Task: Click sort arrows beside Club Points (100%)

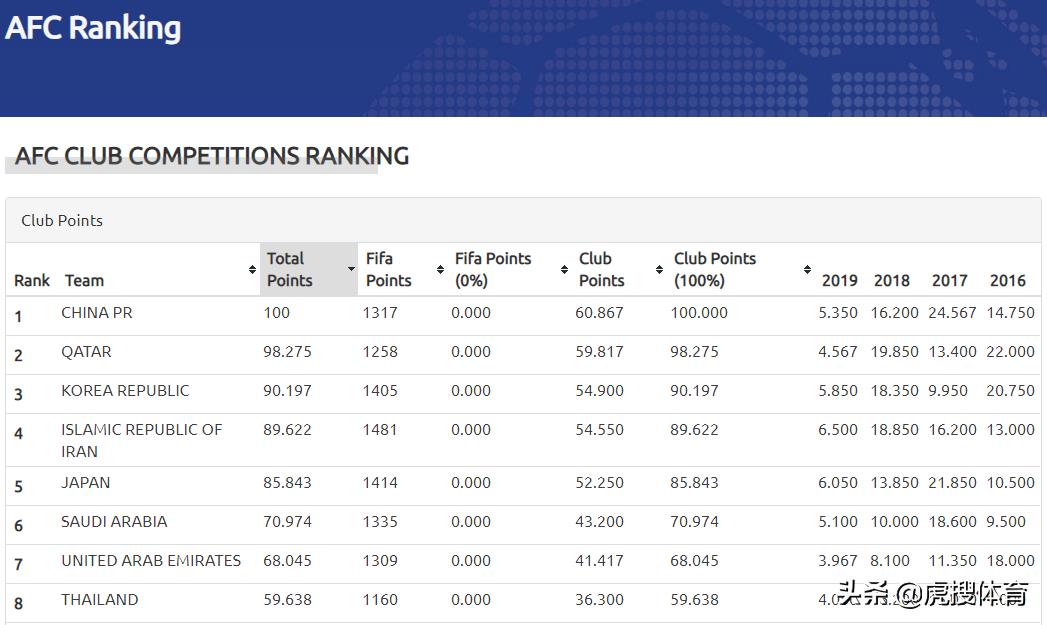Action: 807,270
